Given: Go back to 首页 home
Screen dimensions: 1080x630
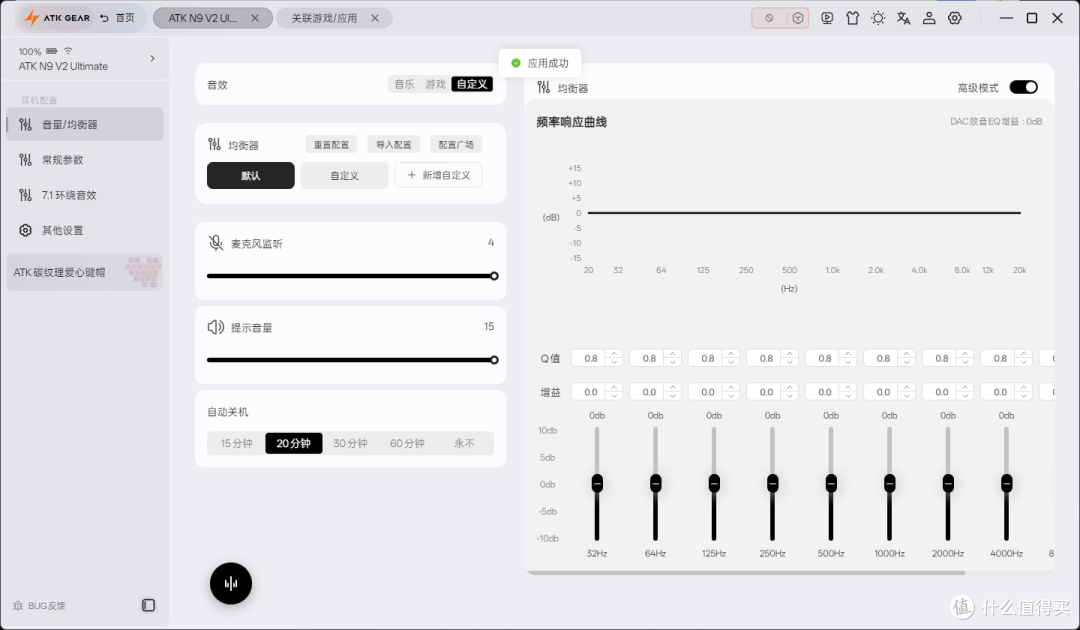Looking at the screenshot, I should [x=117, y=18].
